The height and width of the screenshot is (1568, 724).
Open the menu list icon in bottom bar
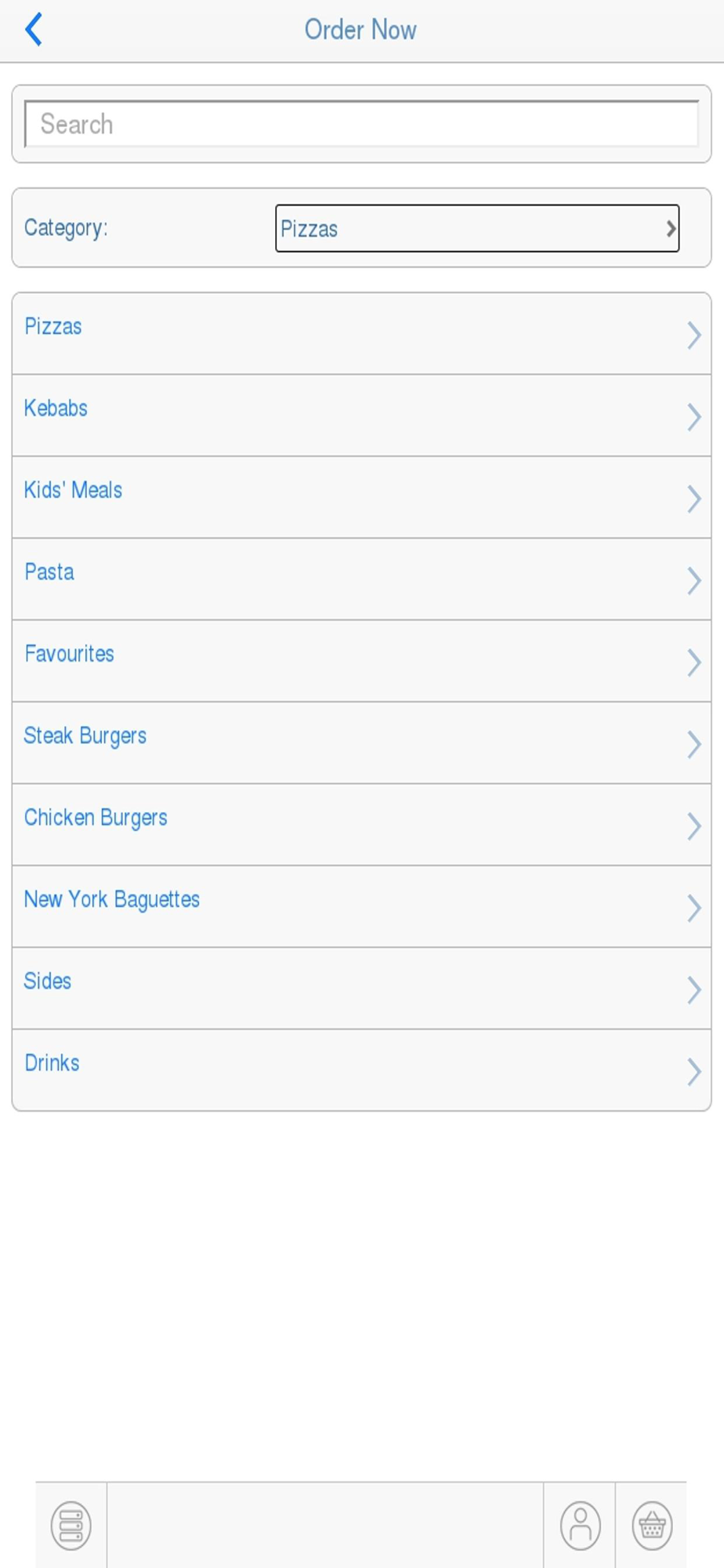(x=71, y=1525)
